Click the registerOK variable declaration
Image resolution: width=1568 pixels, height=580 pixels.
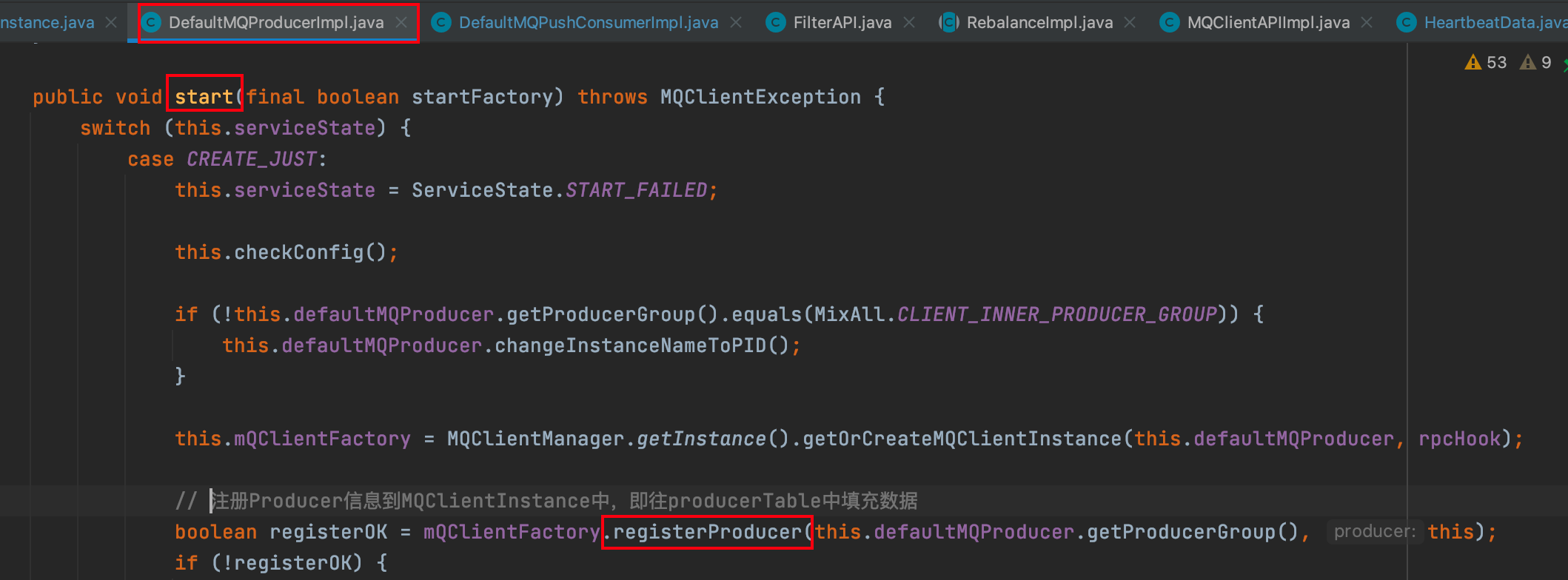[329, 532]
